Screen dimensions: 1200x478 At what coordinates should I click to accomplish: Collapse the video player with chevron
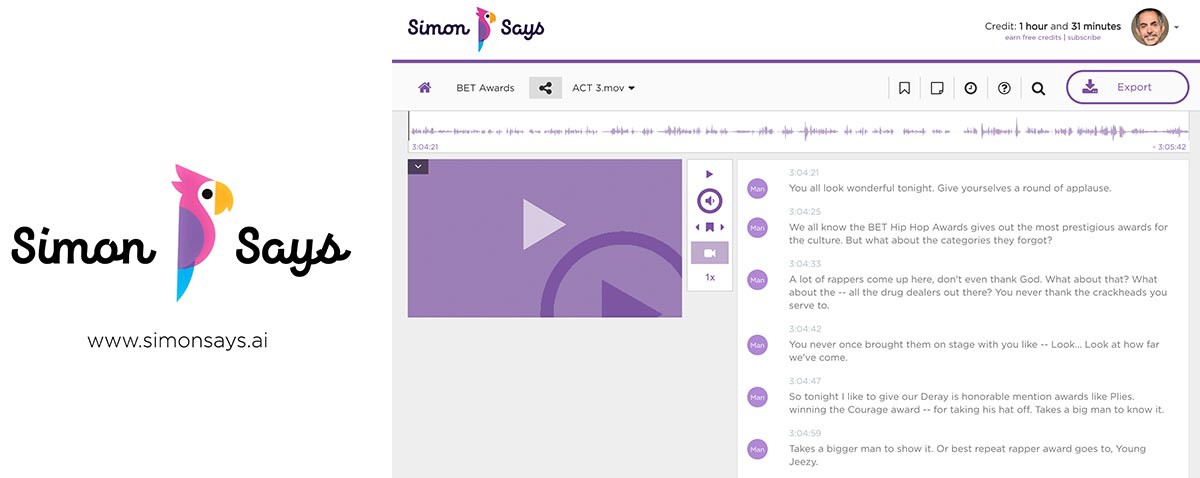418,166
